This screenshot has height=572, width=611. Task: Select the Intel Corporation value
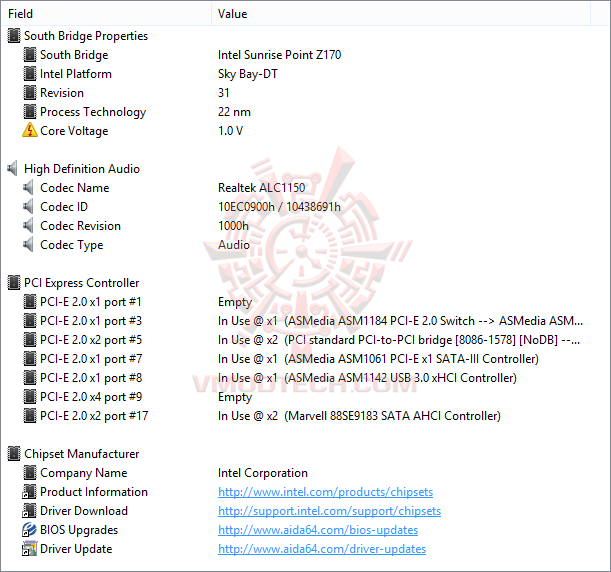(x=263, y=473)
